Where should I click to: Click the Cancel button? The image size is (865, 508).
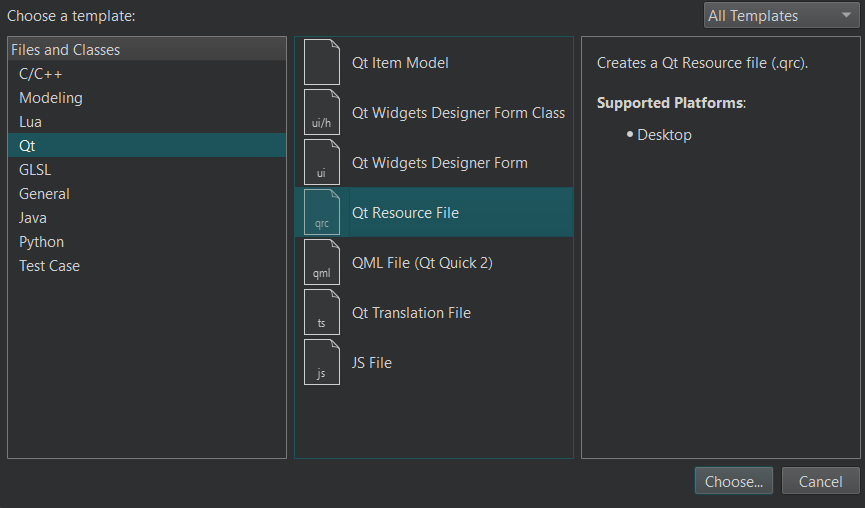click(x=820, y=481)
